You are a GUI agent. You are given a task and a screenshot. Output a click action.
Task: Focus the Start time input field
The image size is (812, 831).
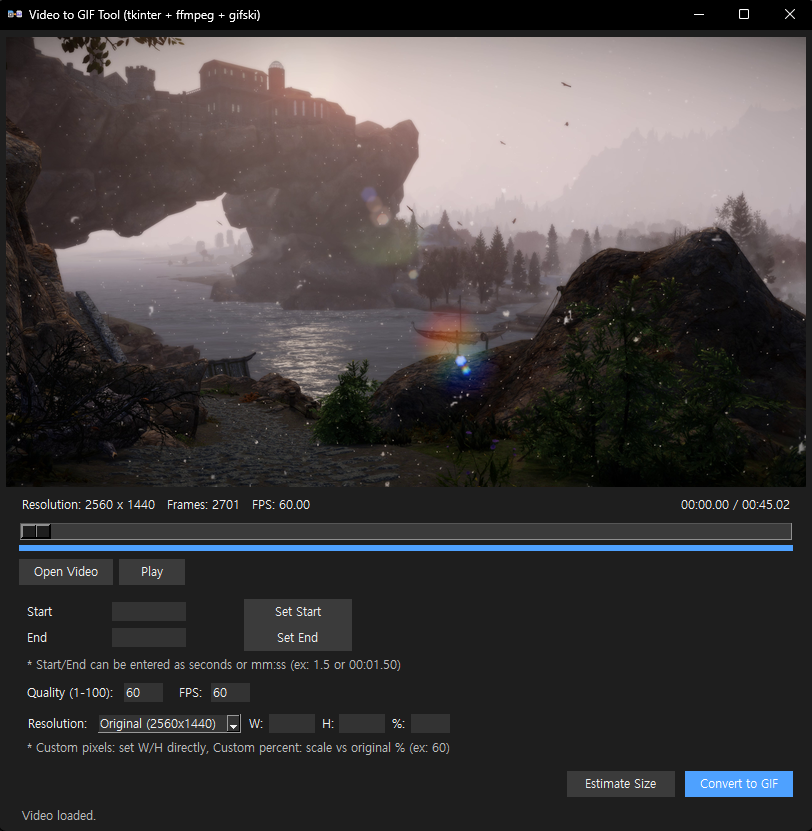[x=149, y=612]
